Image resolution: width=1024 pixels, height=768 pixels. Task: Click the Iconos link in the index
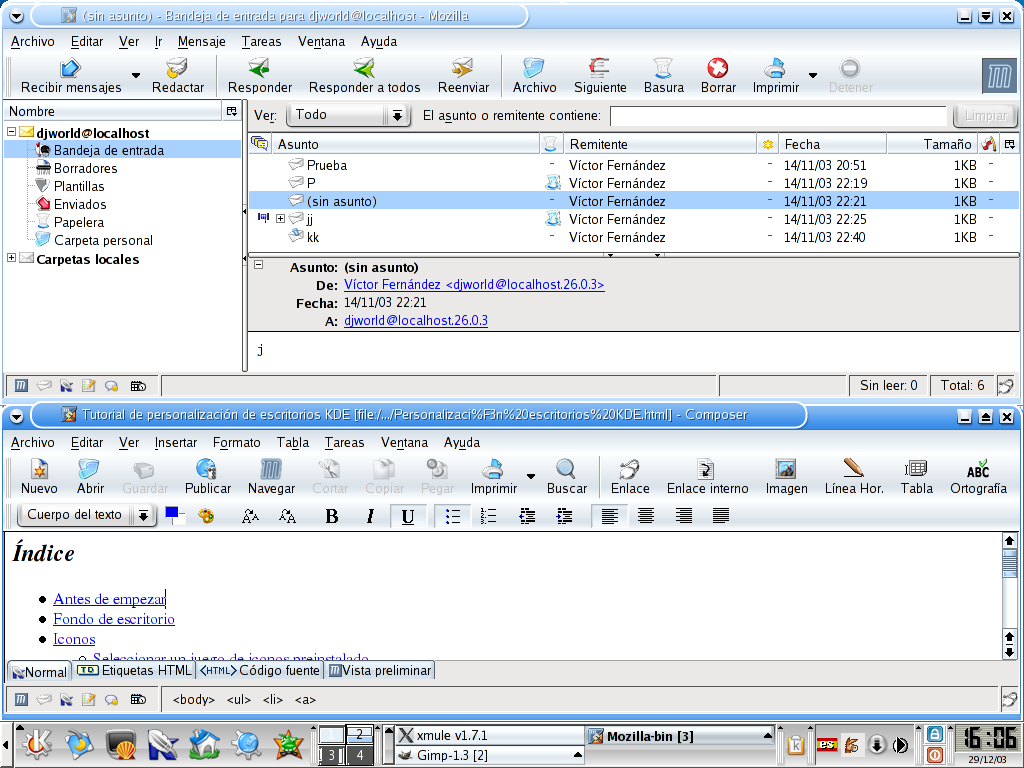(x=74, y=639)
